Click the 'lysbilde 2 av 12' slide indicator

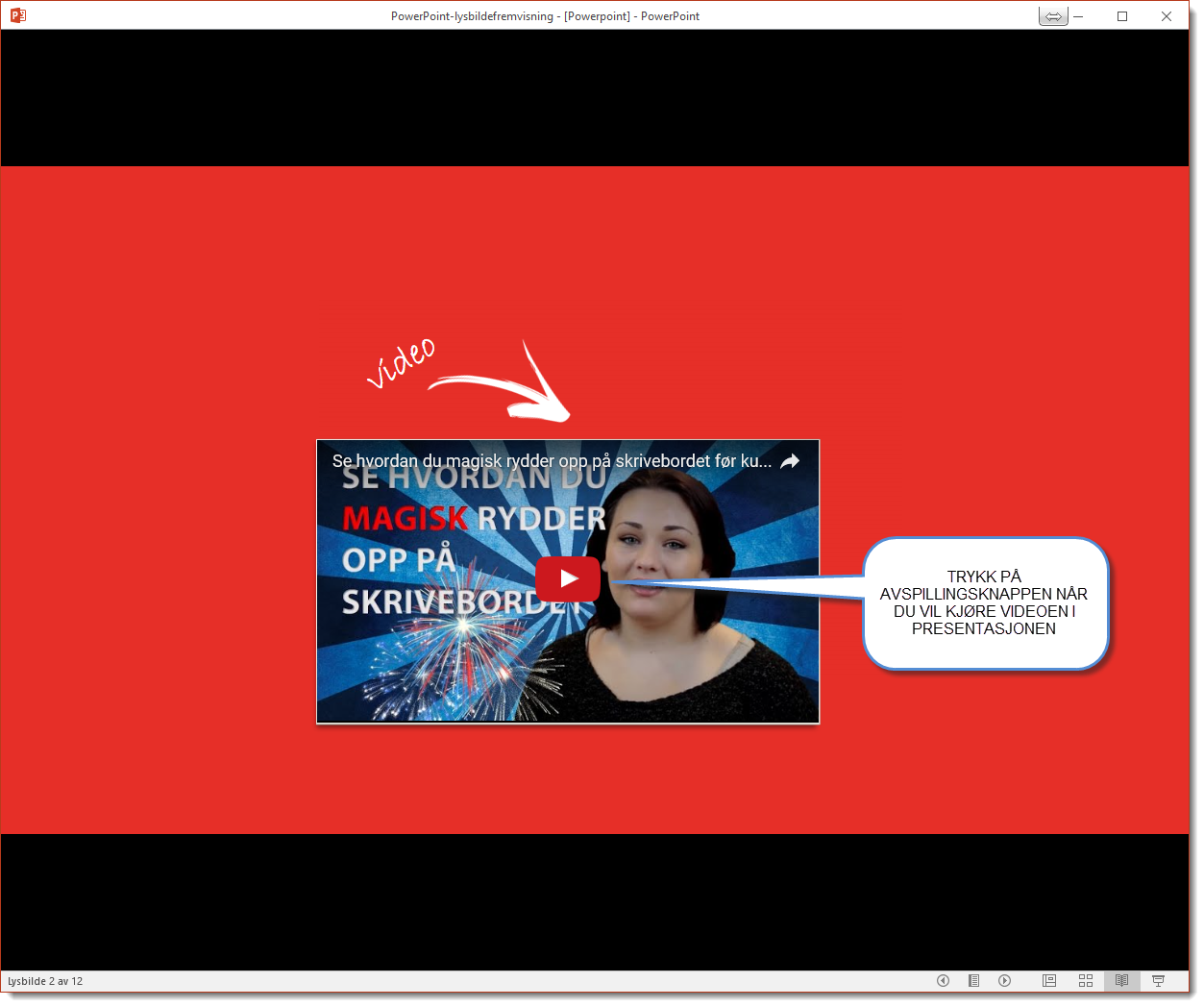pos(45,981)
